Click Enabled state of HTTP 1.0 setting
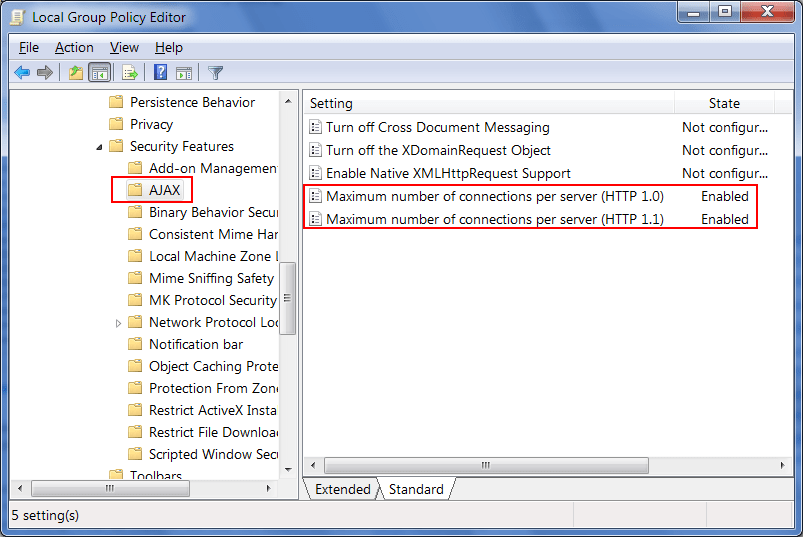The height and width of the screenshot is (537, 803). point(725,196)
